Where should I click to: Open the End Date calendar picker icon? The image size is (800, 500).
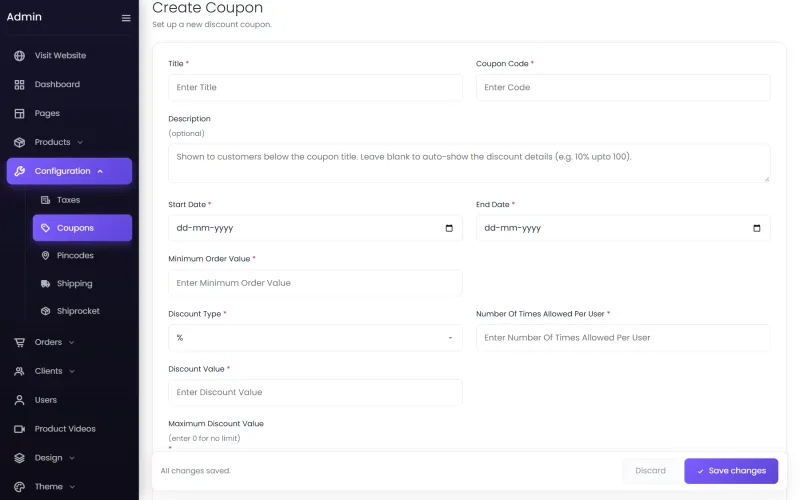(757, 228)
